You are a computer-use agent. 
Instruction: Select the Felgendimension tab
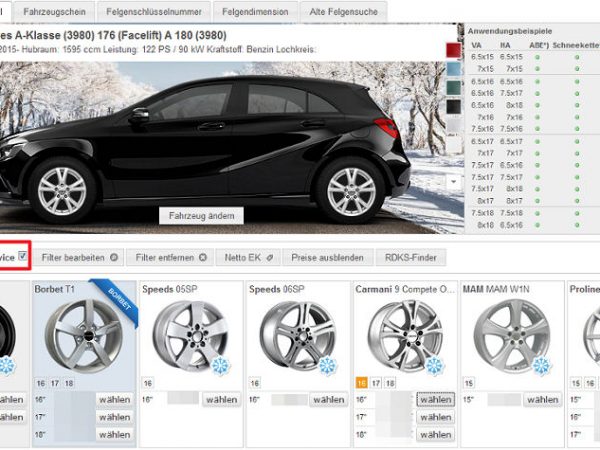[x=255, y=12]
